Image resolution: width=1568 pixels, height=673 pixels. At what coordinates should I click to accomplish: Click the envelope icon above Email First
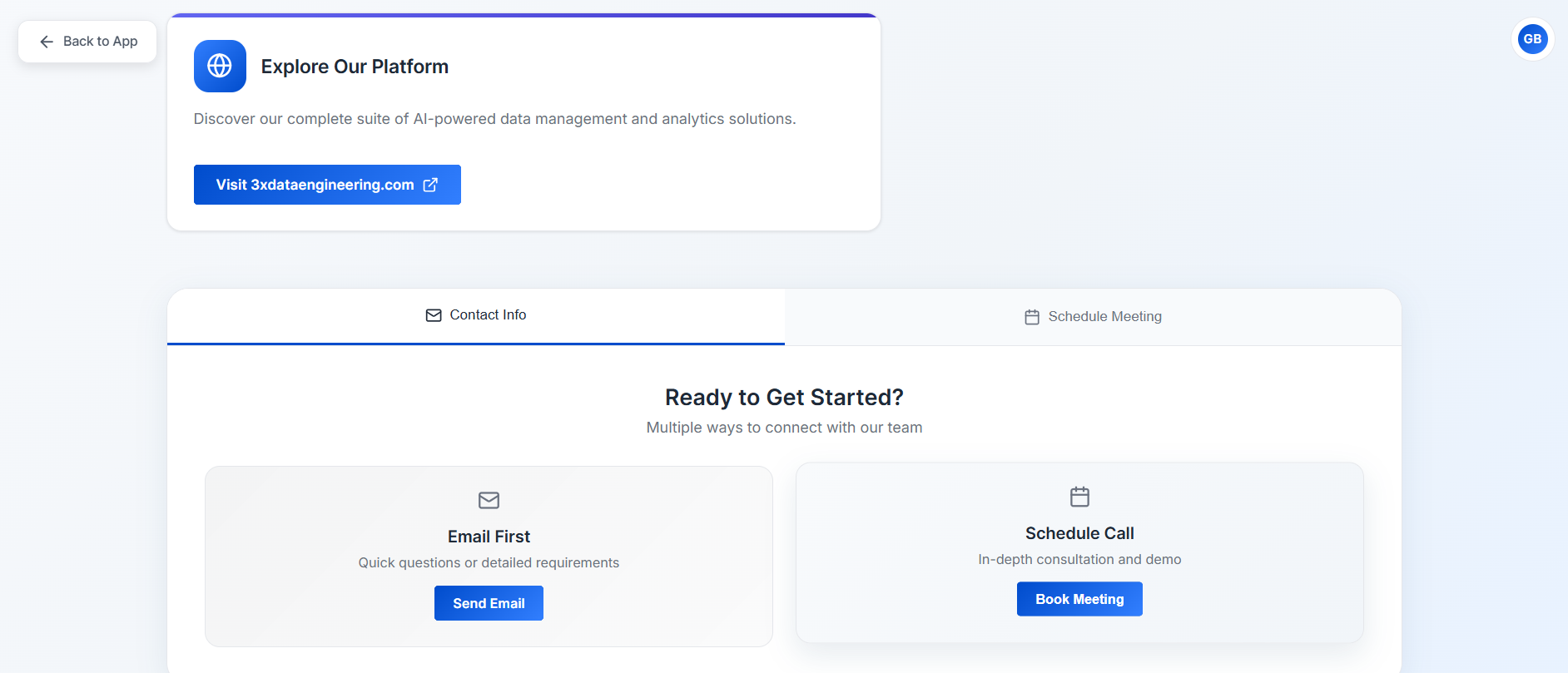(x=489, y=500)
